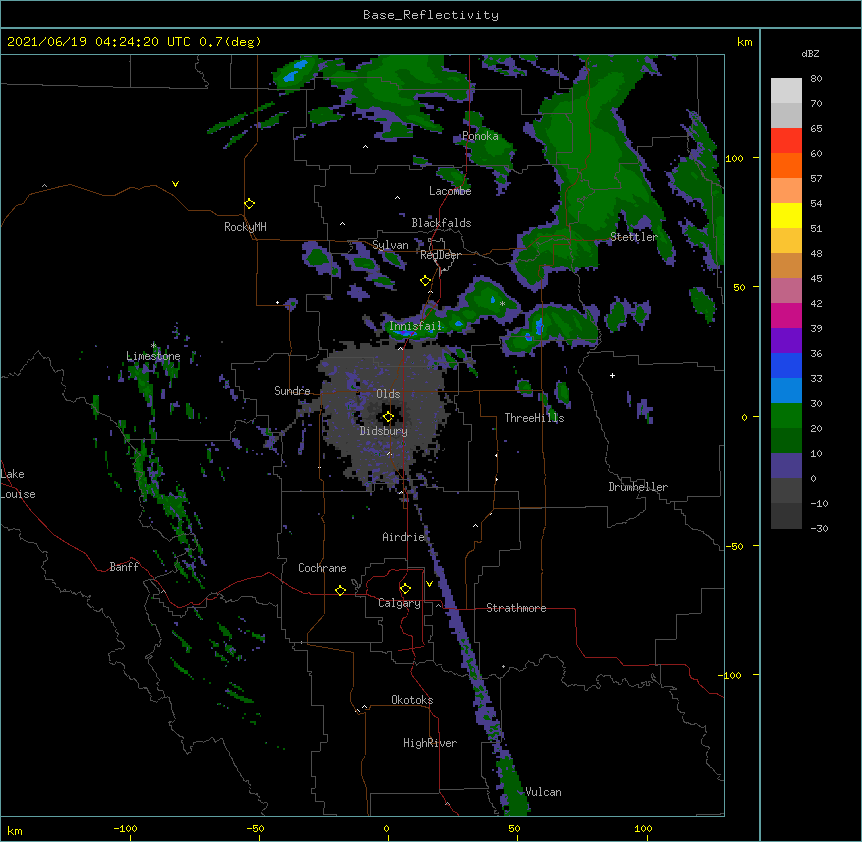Screen dimensions: 862x842
Task: Click the RedDeer city label
Action: (x=440, y=255)
